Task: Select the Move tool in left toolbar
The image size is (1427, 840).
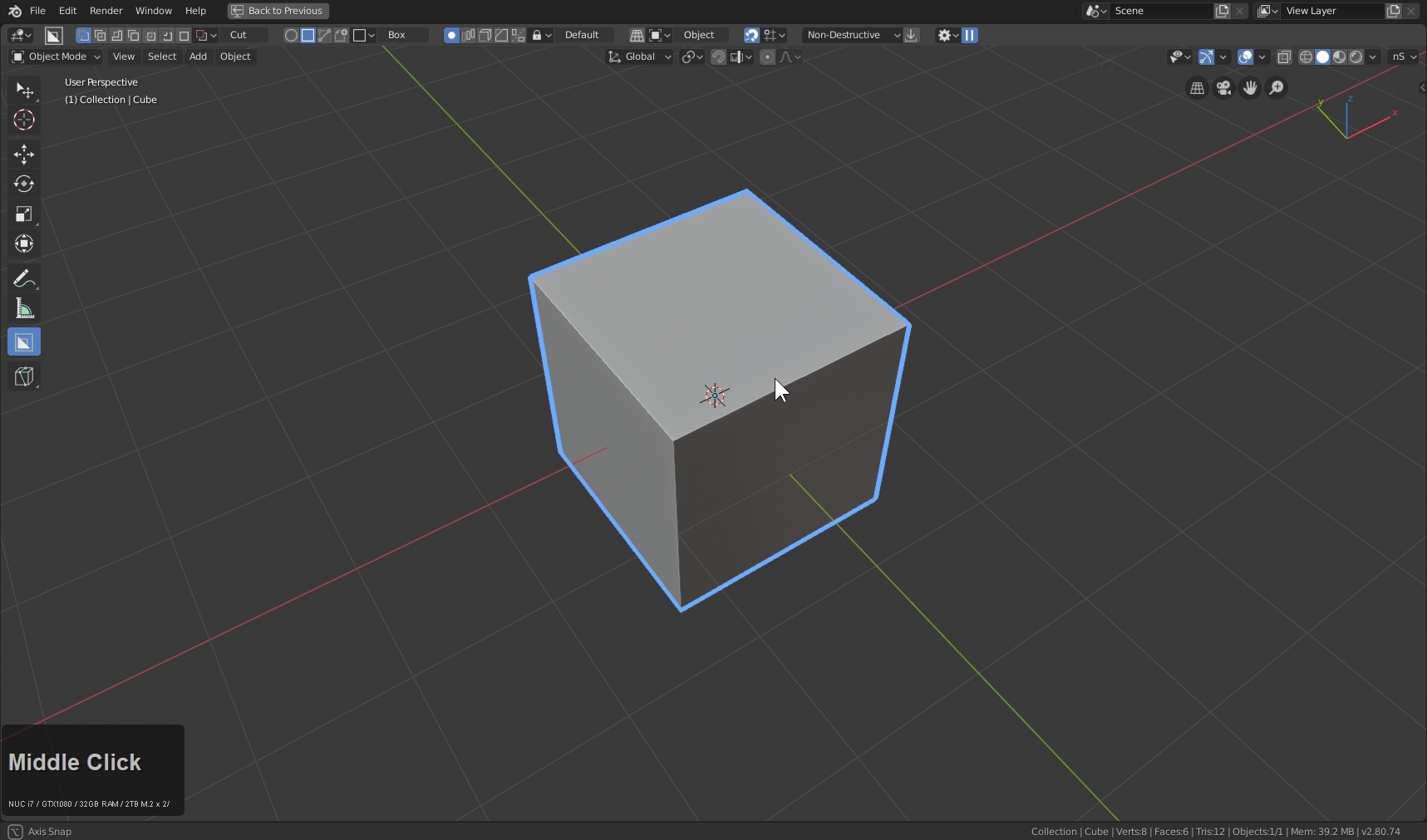Action: click(24, 154)
